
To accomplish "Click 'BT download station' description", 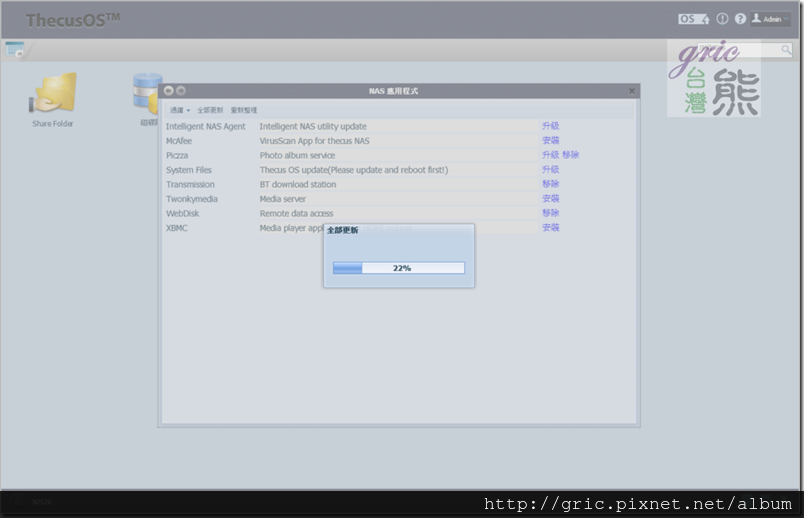I will (298, 184).
